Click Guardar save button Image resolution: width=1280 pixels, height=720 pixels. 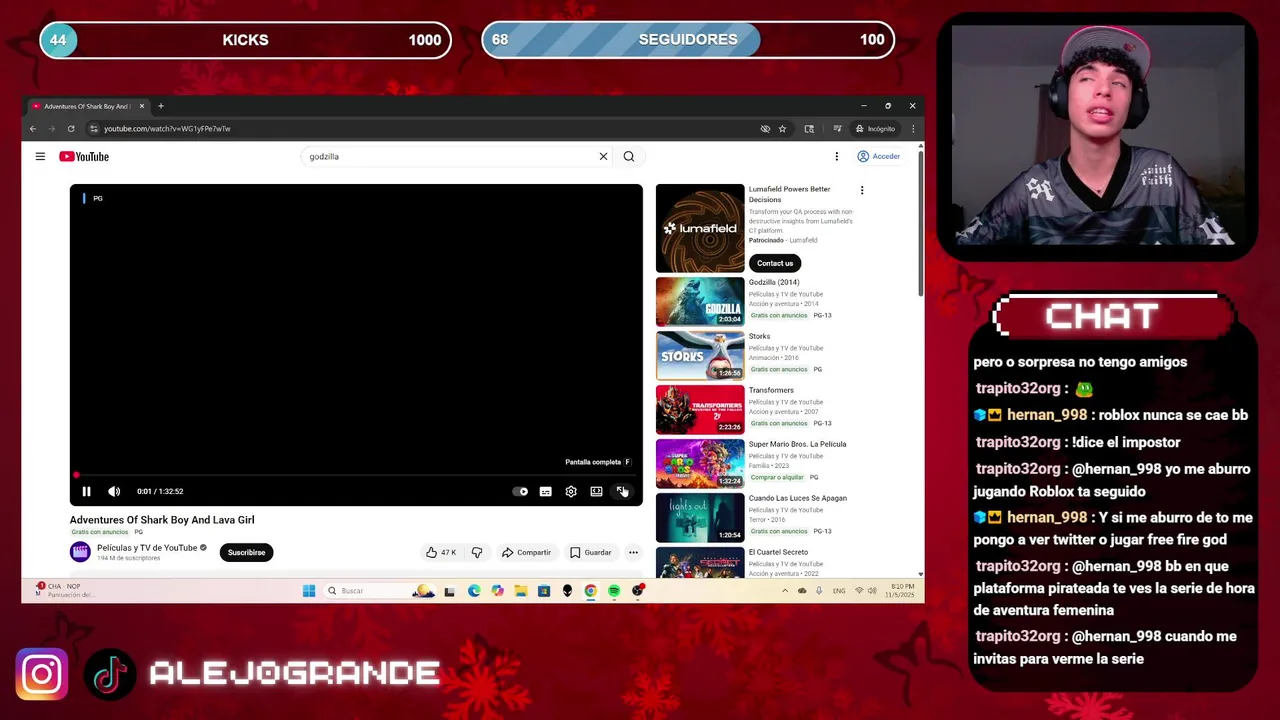click(590, 552)
